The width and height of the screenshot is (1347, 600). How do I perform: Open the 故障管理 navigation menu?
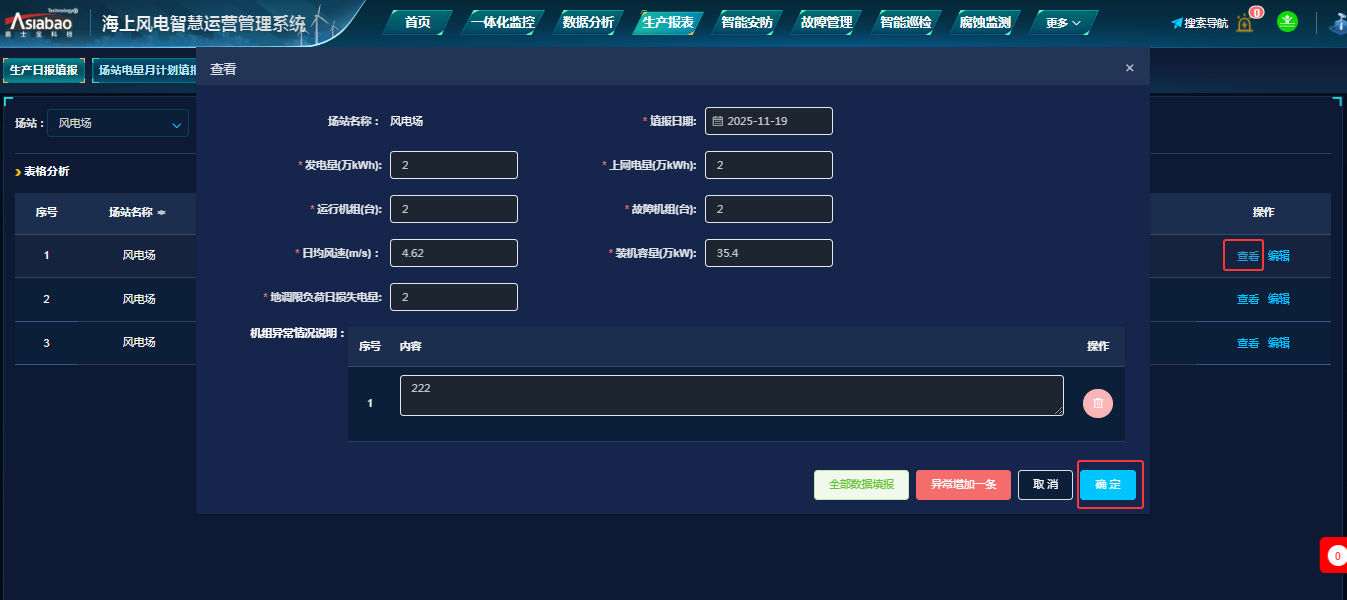(826, 22)
